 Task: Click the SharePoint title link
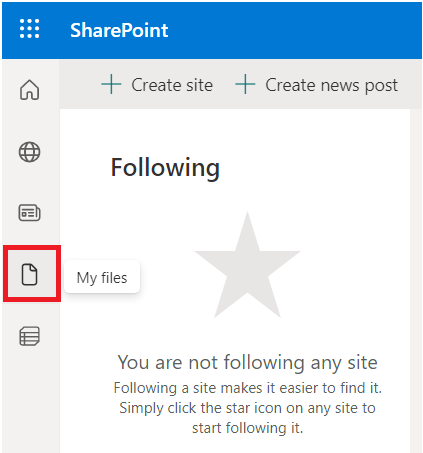pyautogui.click(x=119, y=30)
